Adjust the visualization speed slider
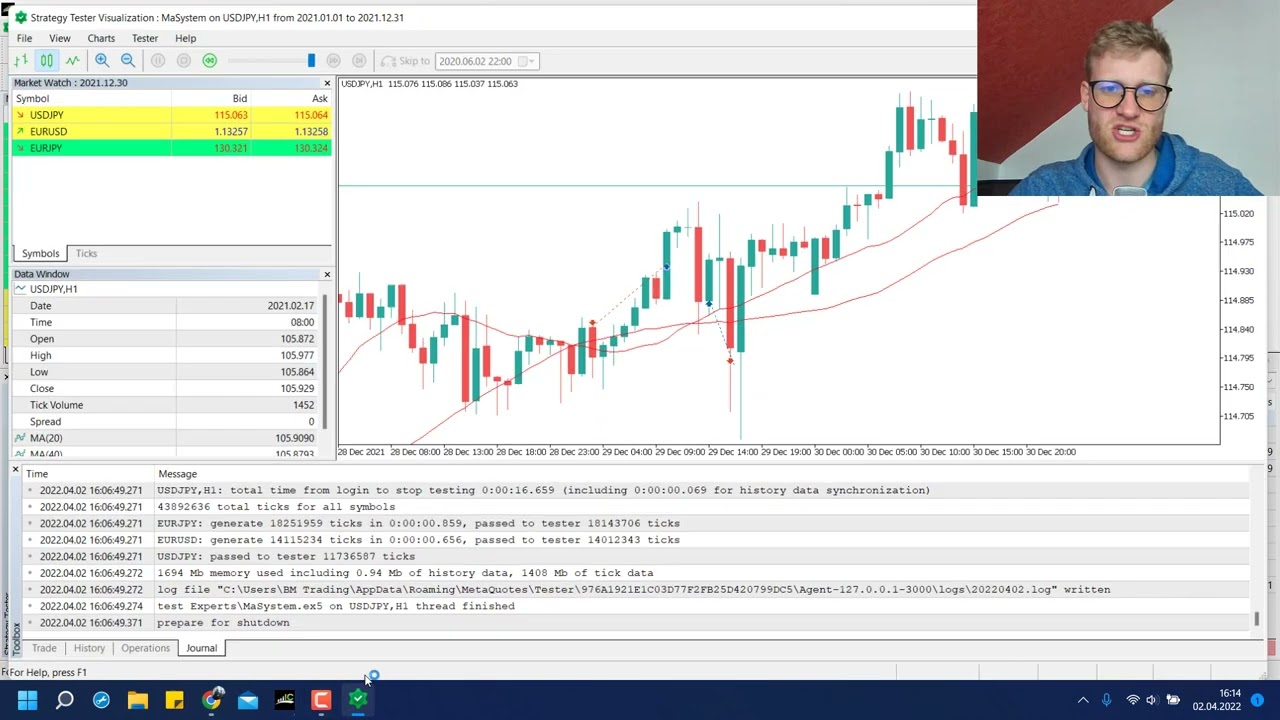Viewport: 1280px width, 720px height. 311,61
